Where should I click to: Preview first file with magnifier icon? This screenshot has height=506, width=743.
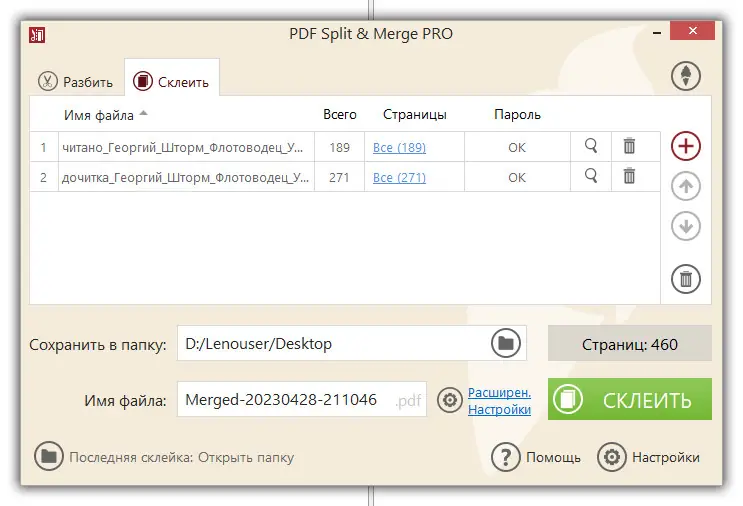pos(590,146)
